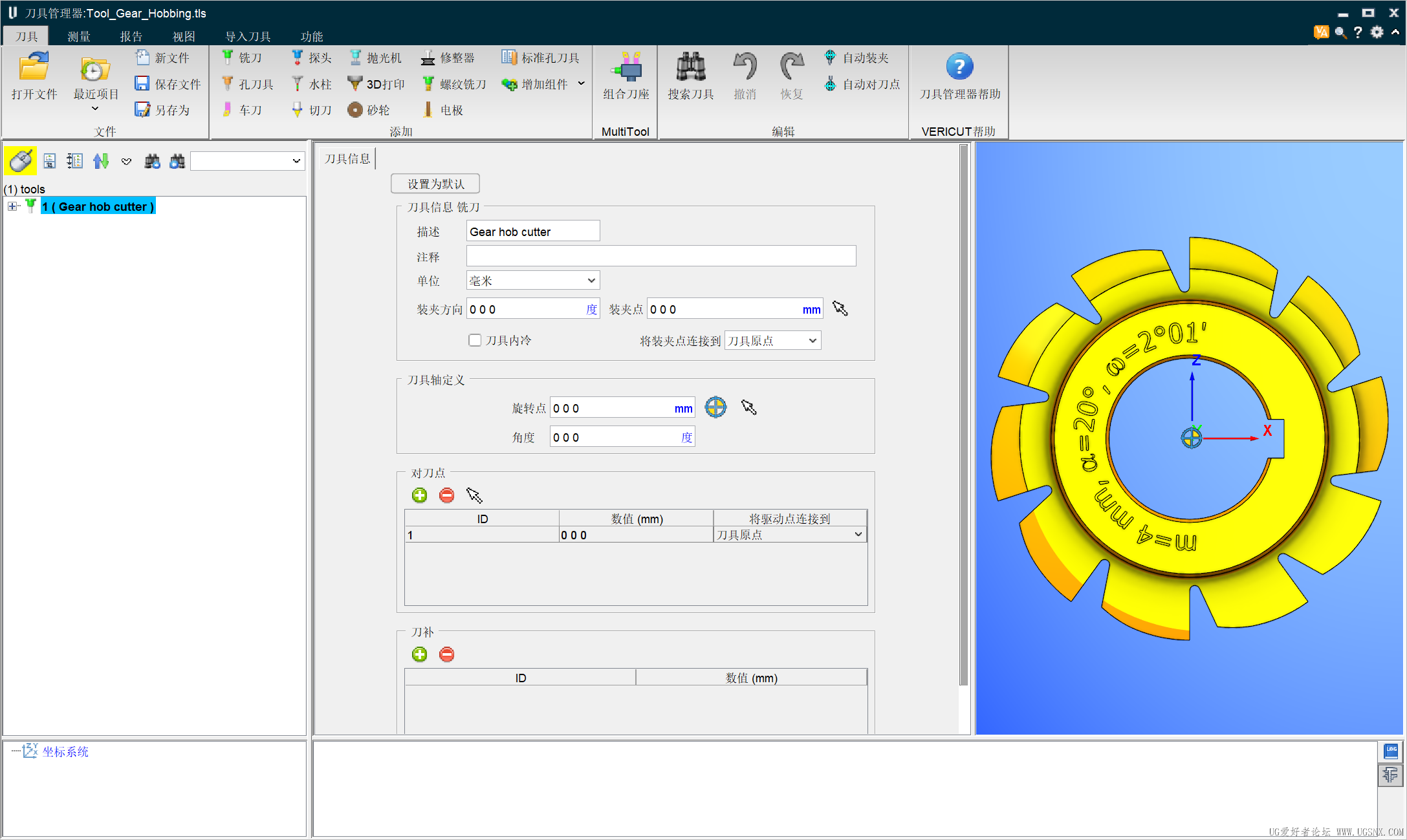Select the 刀具信息 panel tab

pos(347,158)
